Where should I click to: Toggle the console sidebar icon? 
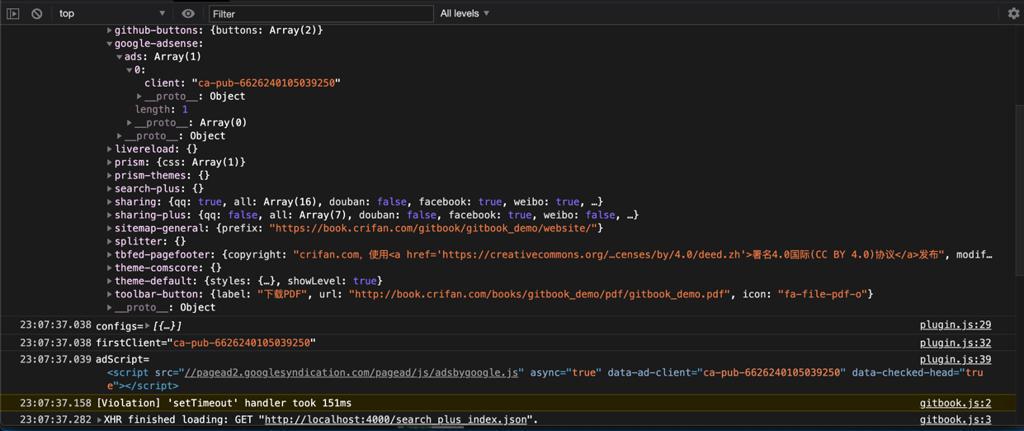click(13, 13)
